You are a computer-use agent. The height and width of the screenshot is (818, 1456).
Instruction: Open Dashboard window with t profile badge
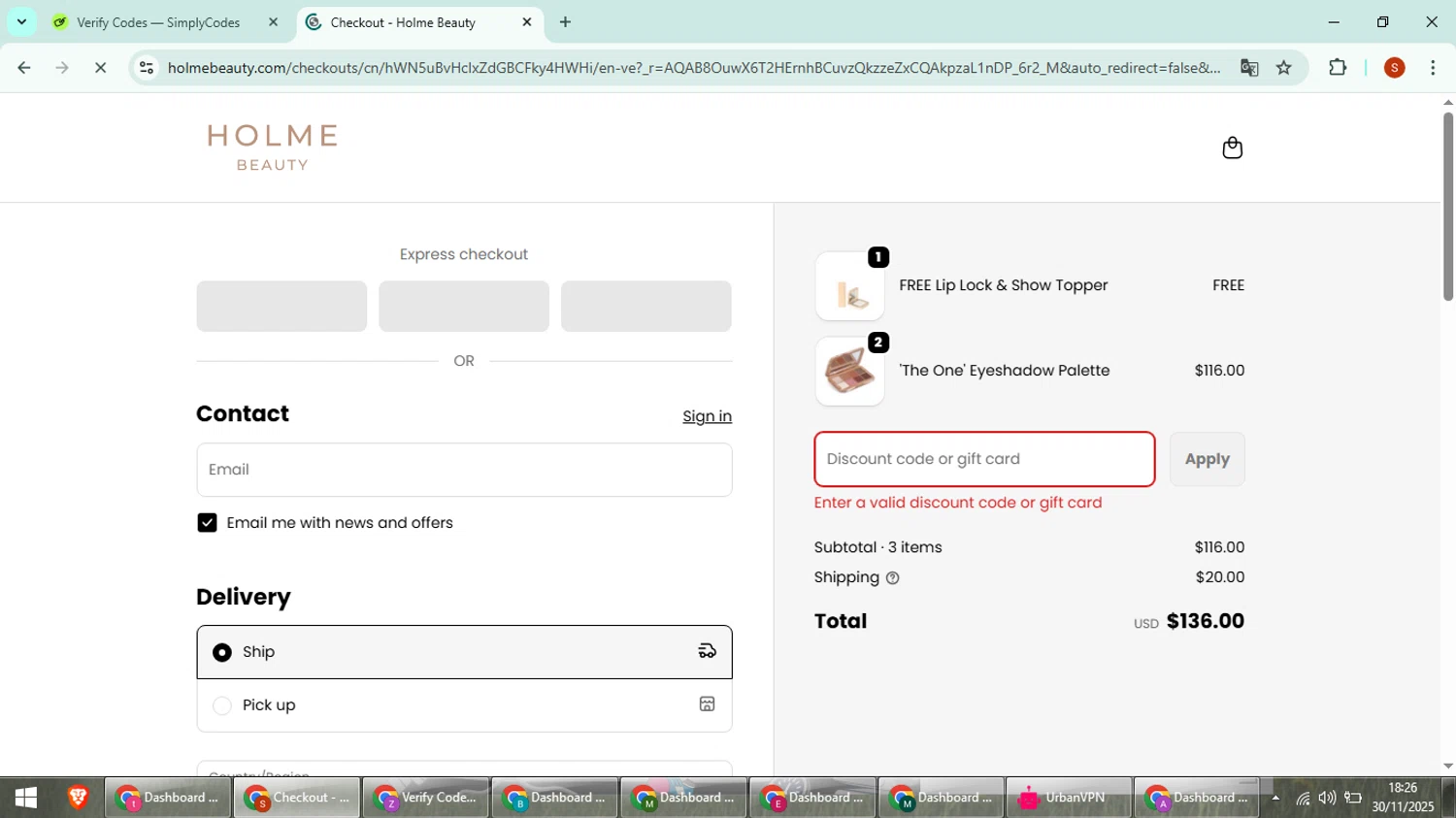click(167, 798)
